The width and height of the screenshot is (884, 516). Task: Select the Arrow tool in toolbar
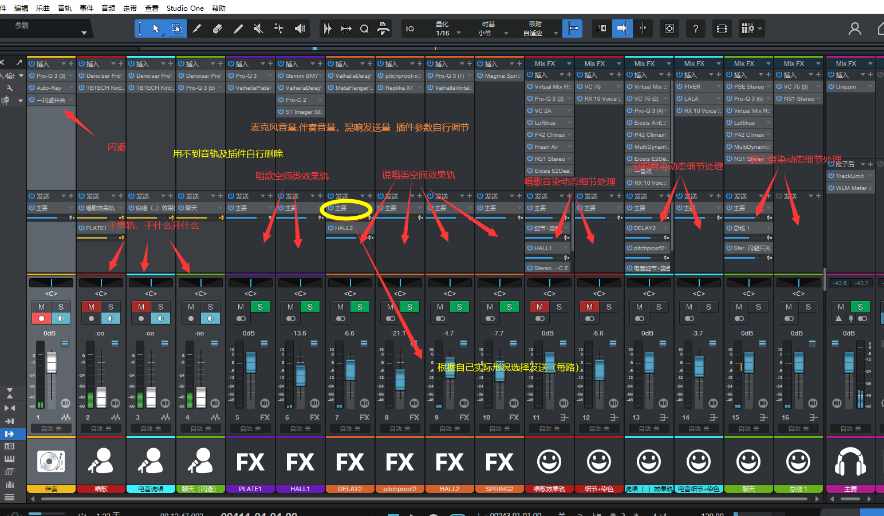click(156, 29)
